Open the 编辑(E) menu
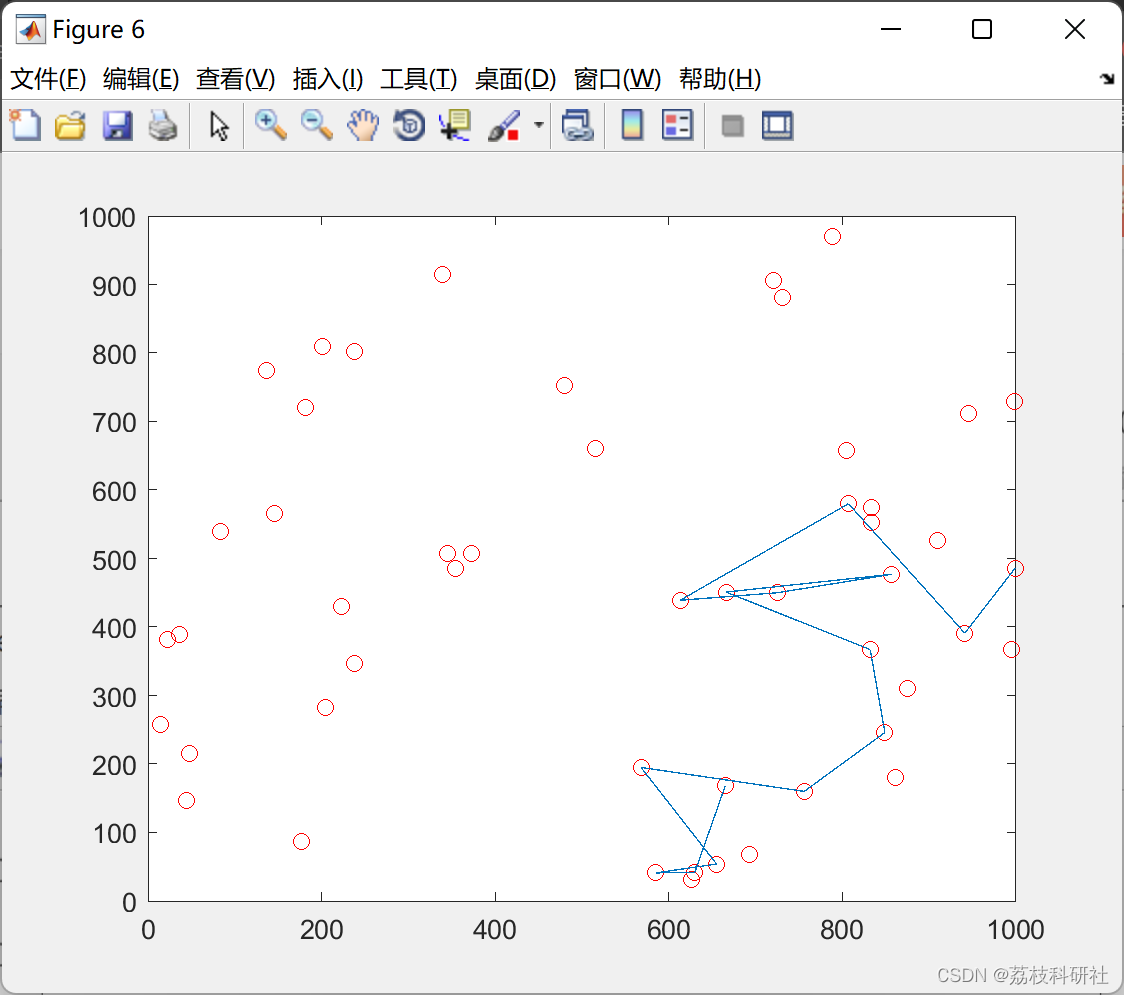Viewport: 1124px width, 995px height. [x=140, y=79]
